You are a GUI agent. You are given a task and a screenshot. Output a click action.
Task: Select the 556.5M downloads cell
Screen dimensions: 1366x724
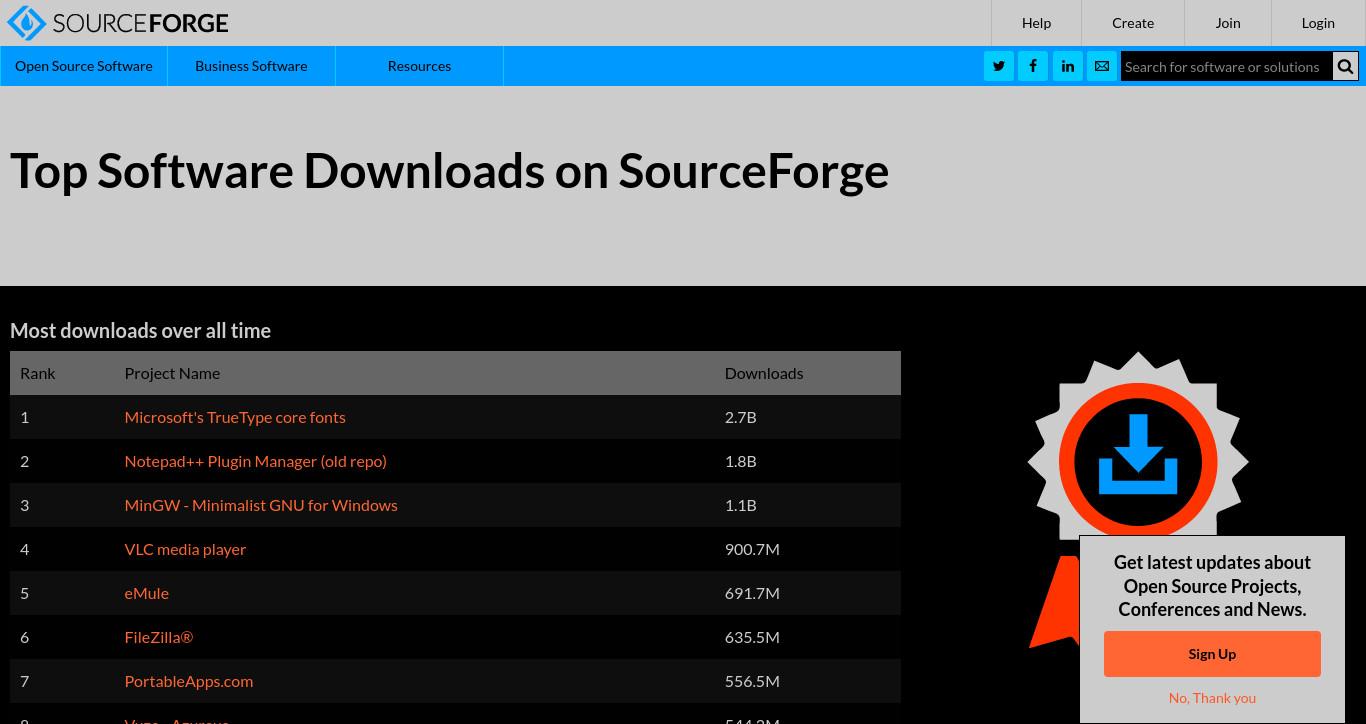752,681
